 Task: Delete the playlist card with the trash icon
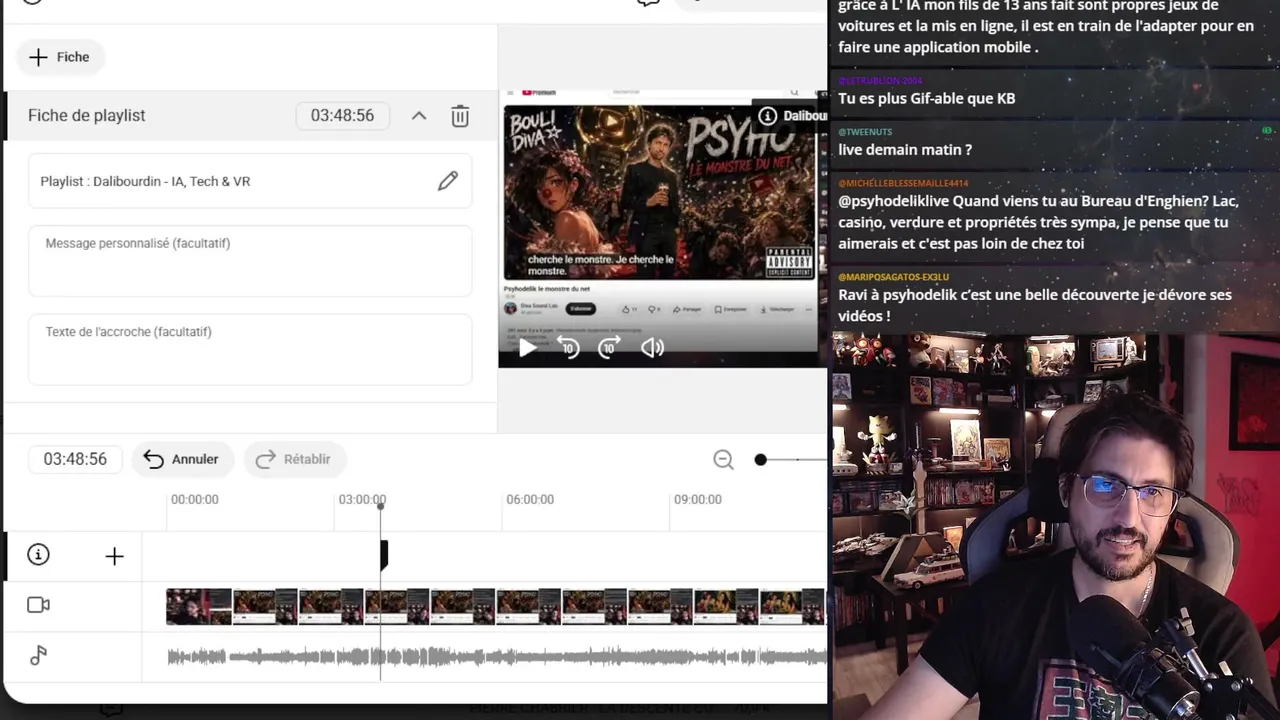tap(460, 116)
